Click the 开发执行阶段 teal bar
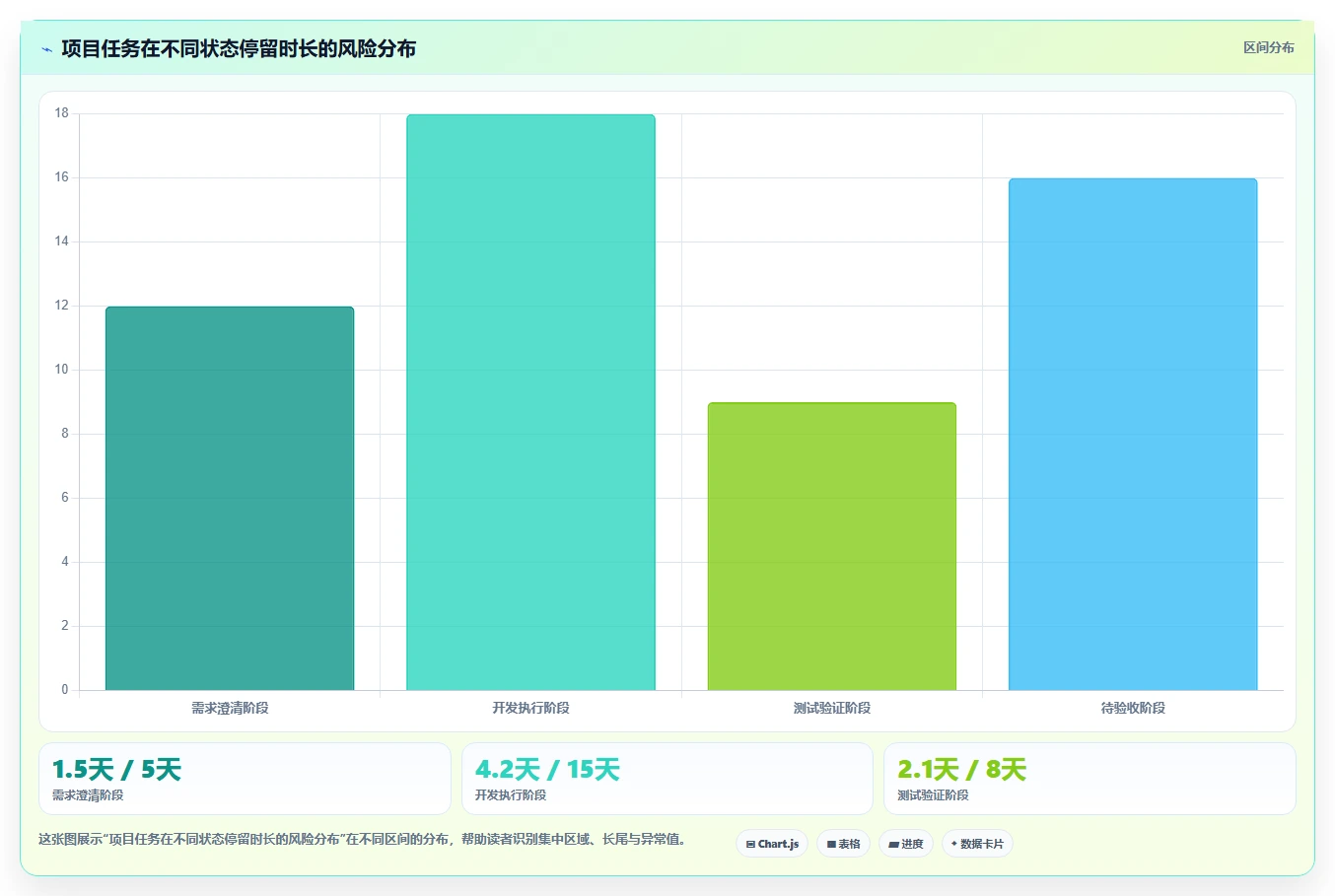Image resolution: width=1335 pixels, height=896 pixels. pyautogui.click(x=530, y=402)
